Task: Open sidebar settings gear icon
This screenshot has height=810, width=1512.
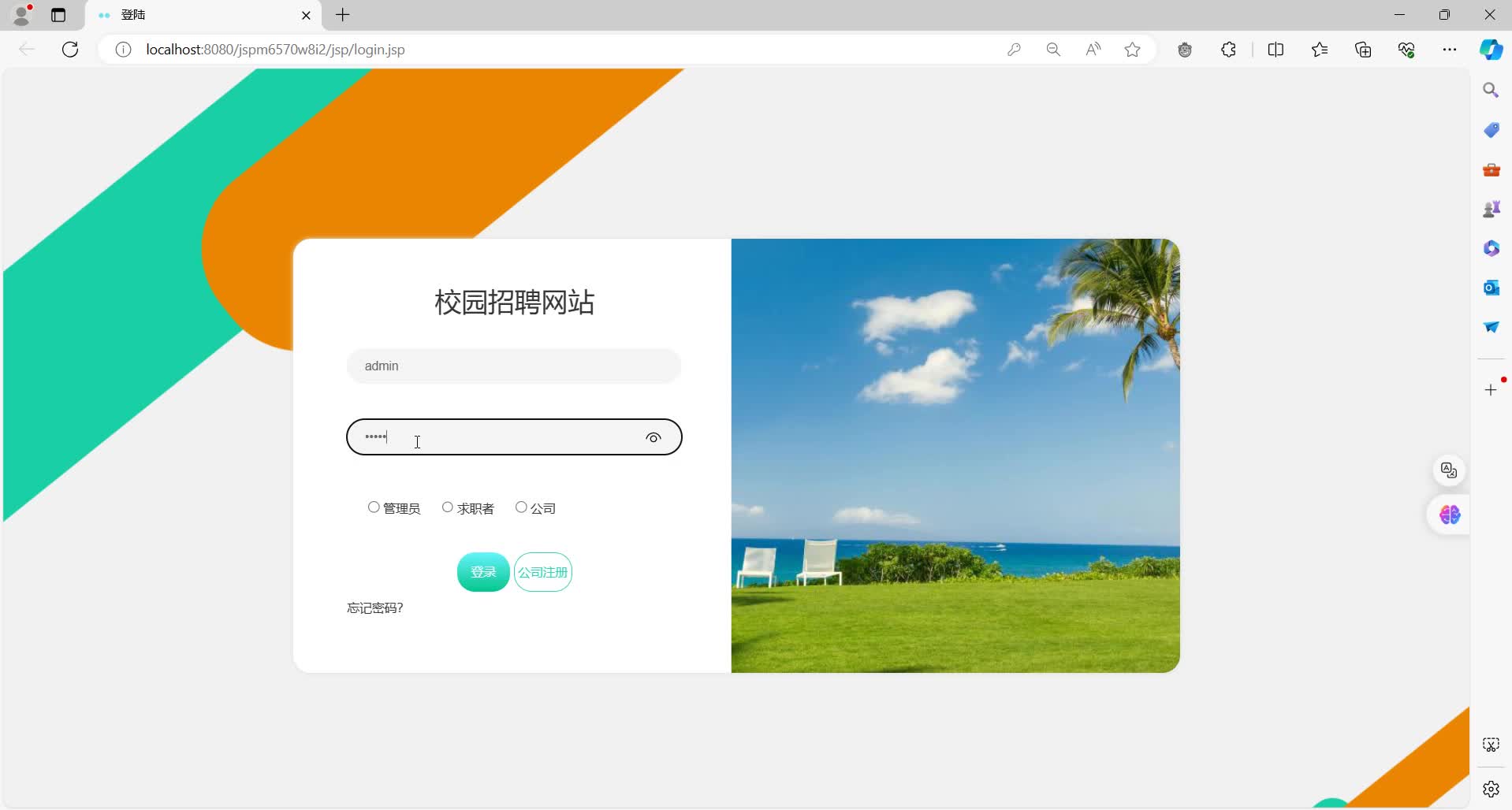Action: point(1491,789)
